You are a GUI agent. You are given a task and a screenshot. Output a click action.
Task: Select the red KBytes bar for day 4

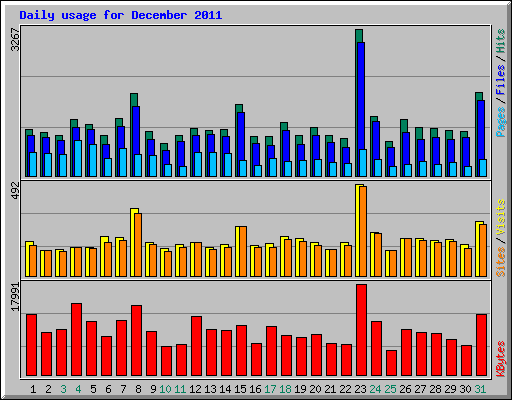[76, 340]
